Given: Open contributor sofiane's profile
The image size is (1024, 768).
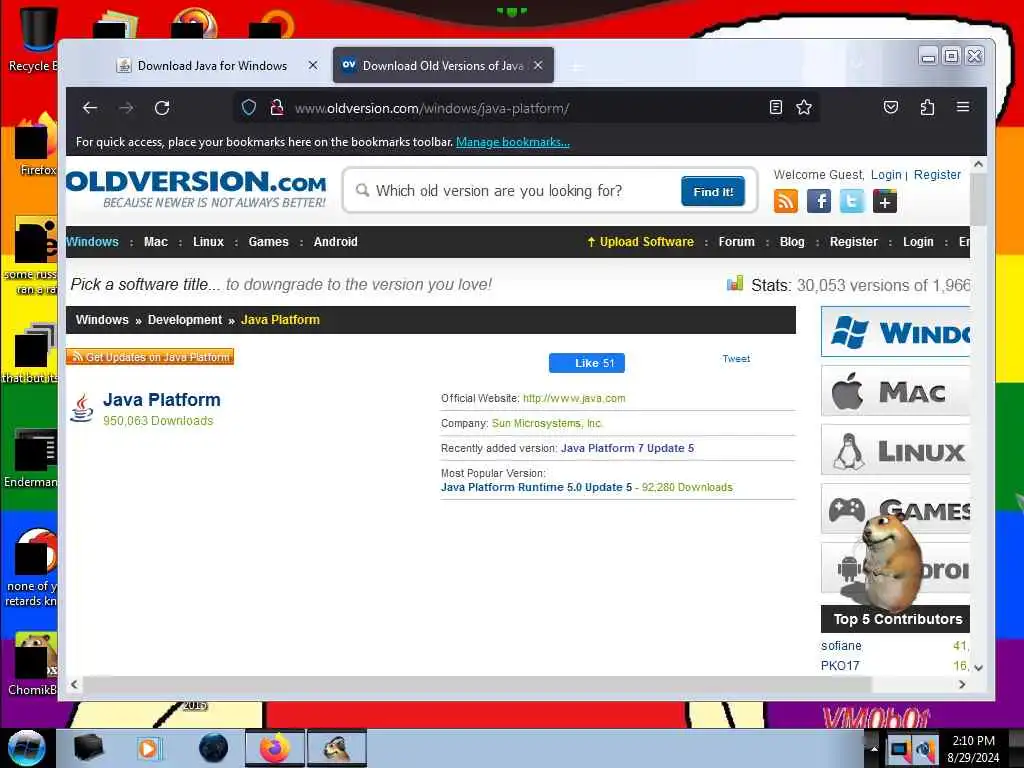Looking at the screenshot, I should 841,646.
